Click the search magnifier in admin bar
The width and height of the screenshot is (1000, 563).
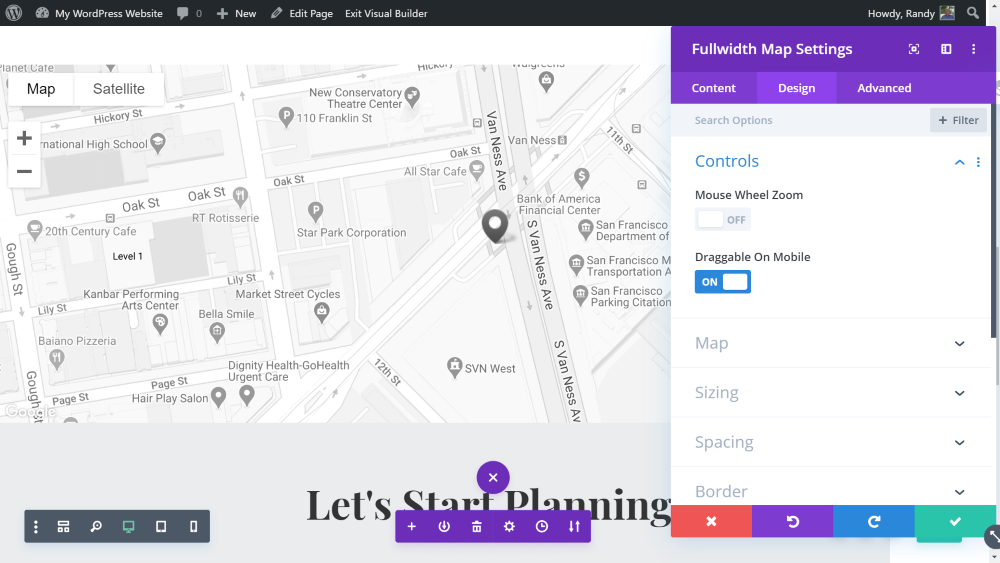pyautogui.click(x=973, y=13)
